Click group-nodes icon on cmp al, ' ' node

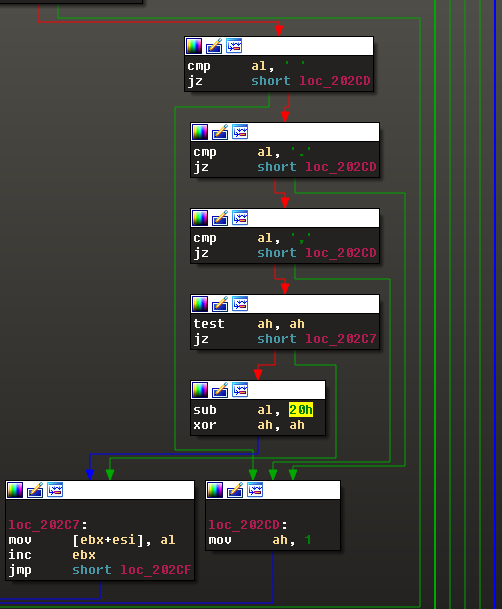point(234,46)
